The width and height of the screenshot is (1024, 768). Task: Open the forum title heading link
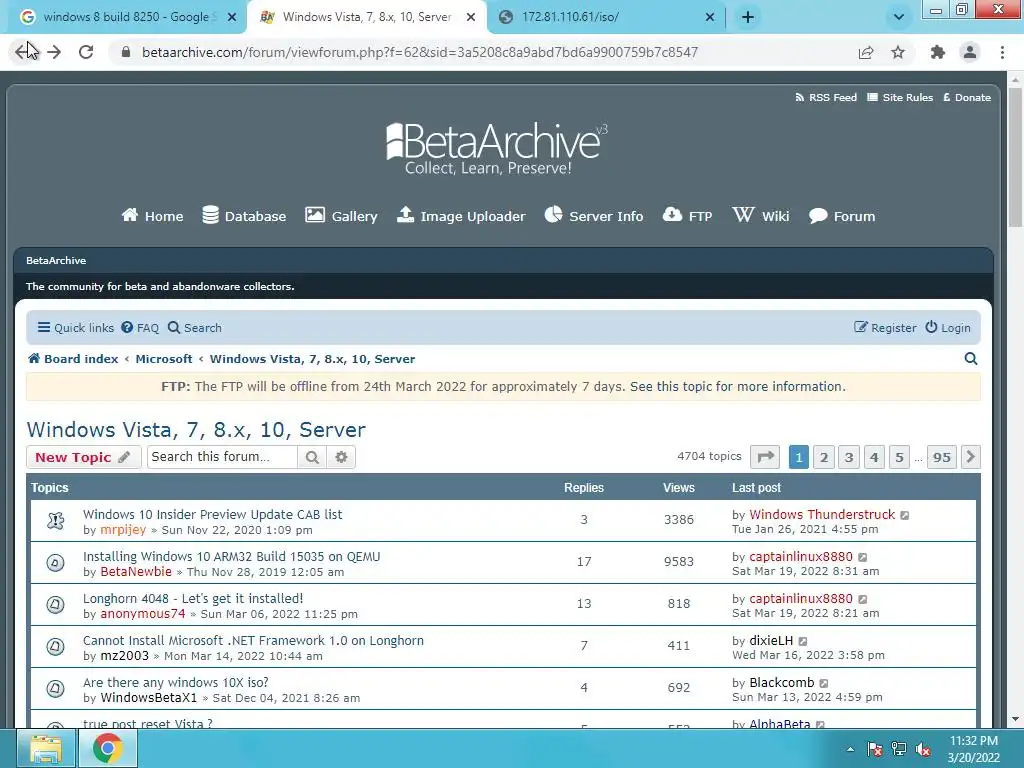tap(196, 429)
